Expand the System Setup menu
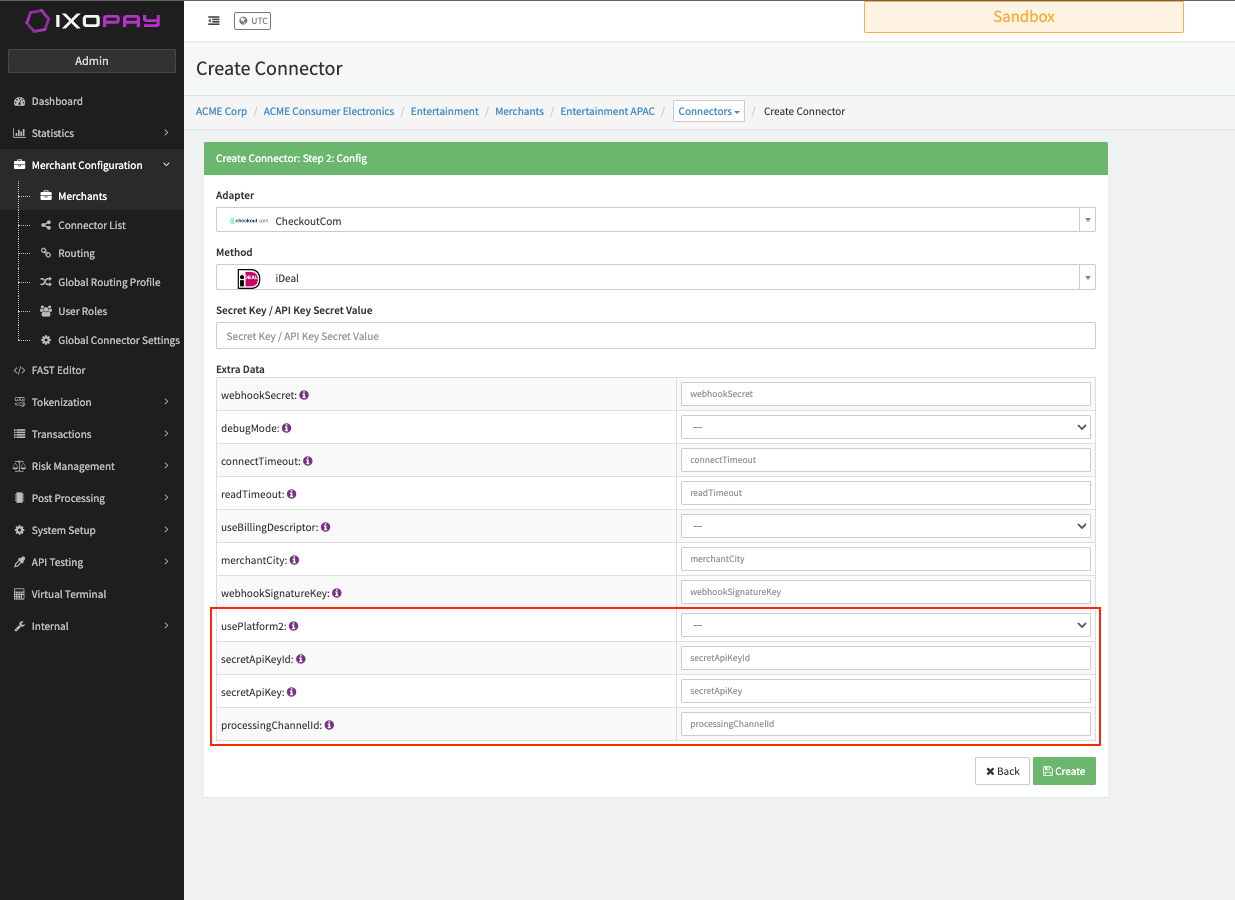This screenshot has width=1235, height=900. [x=92, y=530]
